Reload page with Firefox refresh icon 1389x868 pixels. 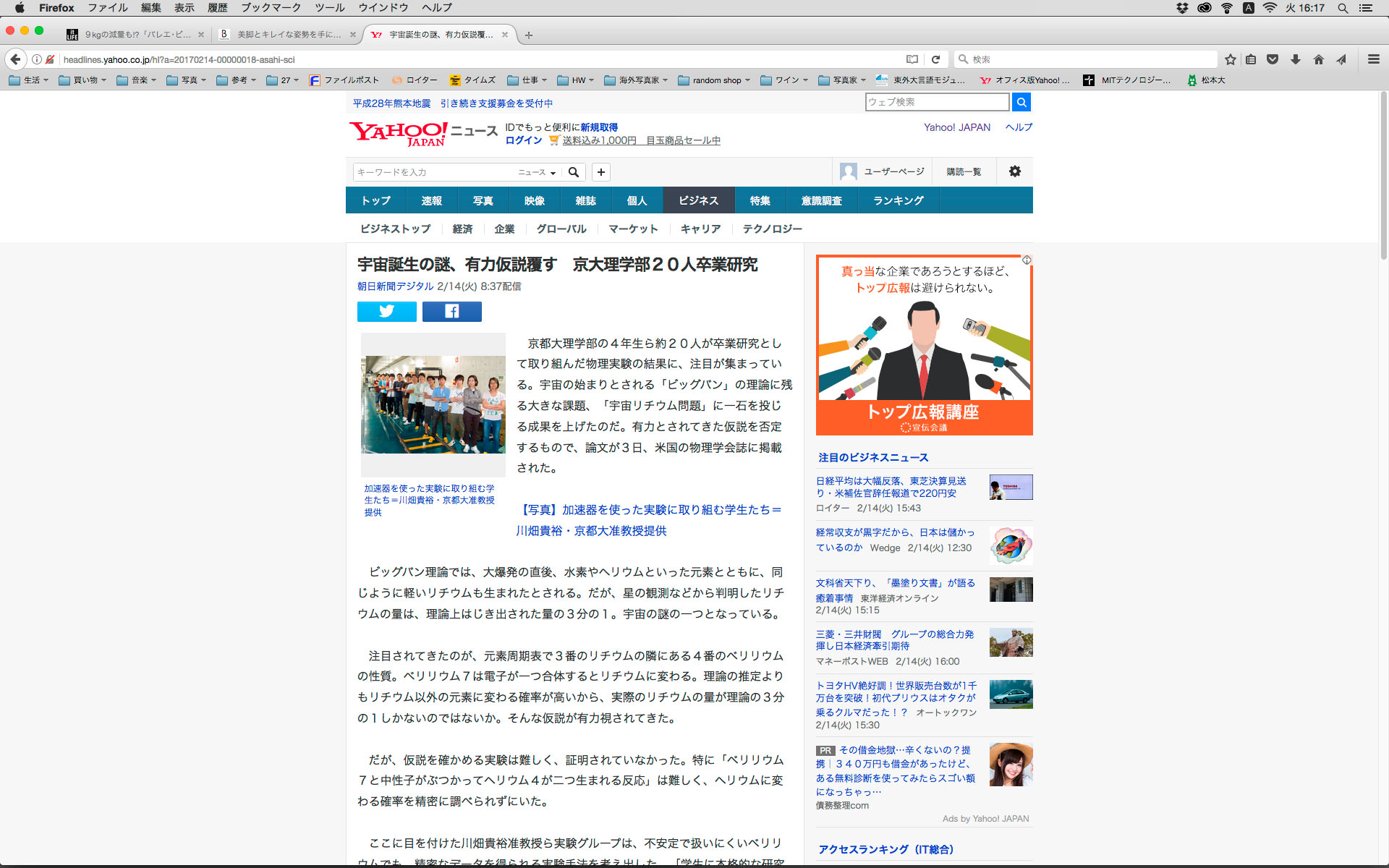[935, 59]
